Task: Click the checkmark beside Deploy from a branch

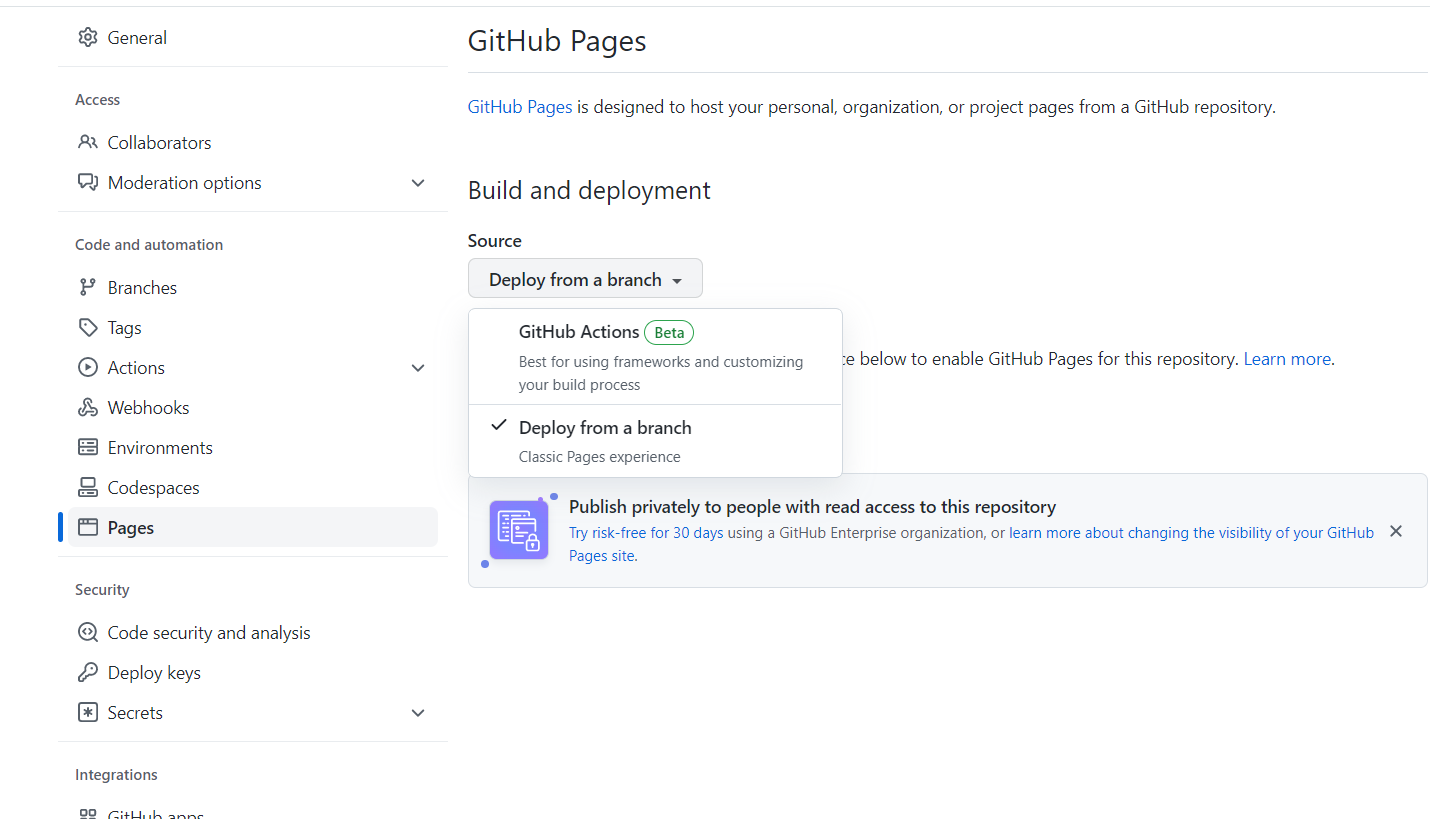Action: click(x=499, y=426)
